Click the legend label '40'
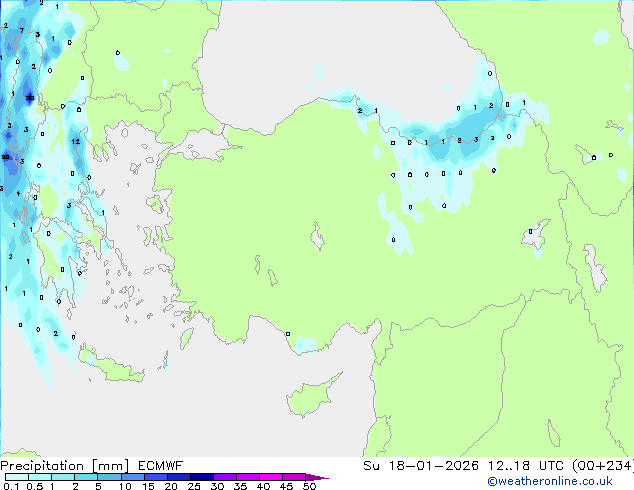634x490 pixels. (x=263, y=486)
